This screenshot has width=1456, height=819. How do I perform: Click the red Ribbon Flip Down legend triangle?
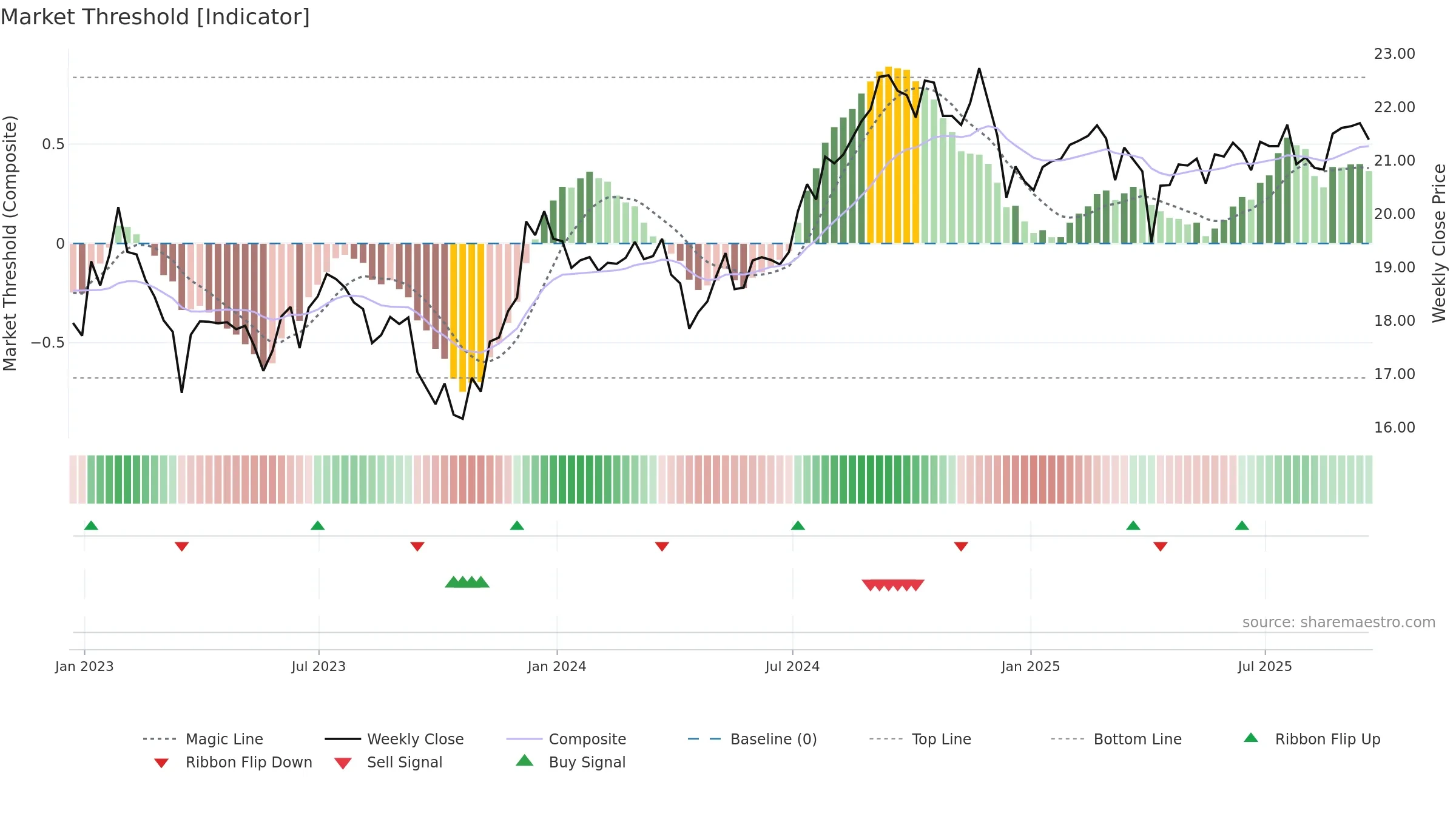point(161,763)
